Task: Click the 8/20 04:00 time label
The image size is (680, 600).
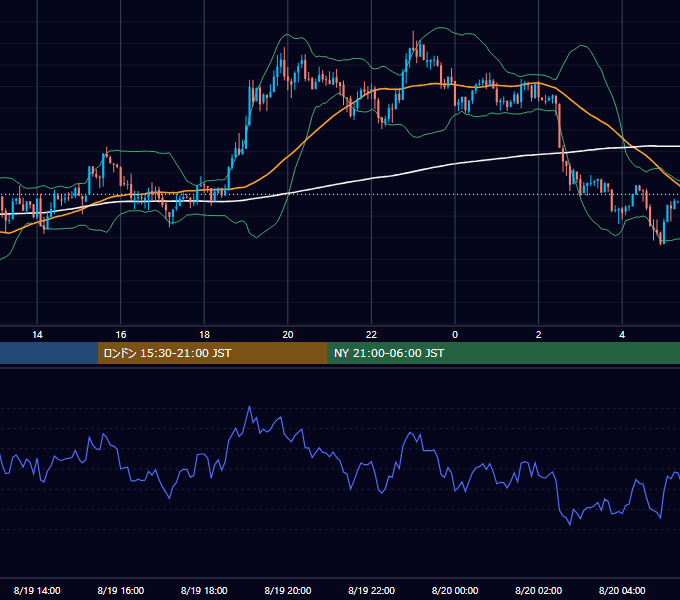Action: pos(622,590)
